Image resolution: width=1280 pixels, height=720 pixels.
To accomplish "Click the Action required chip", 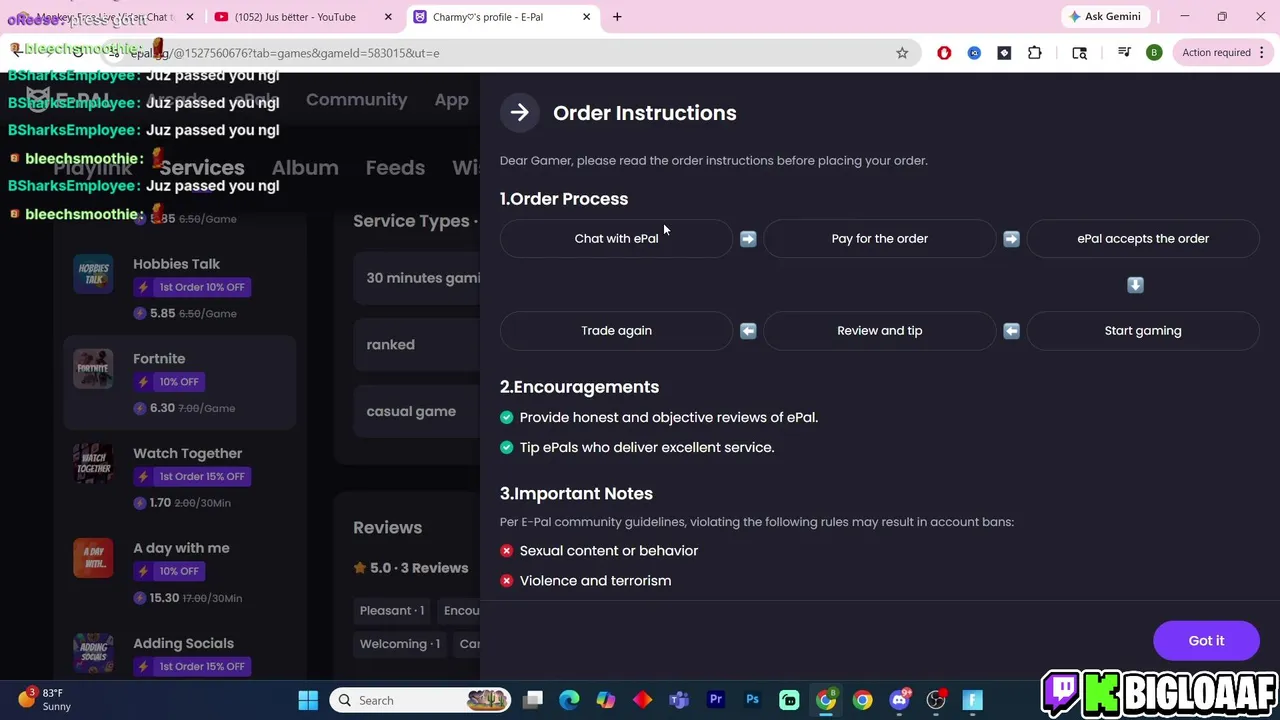I will point(1216,53).
